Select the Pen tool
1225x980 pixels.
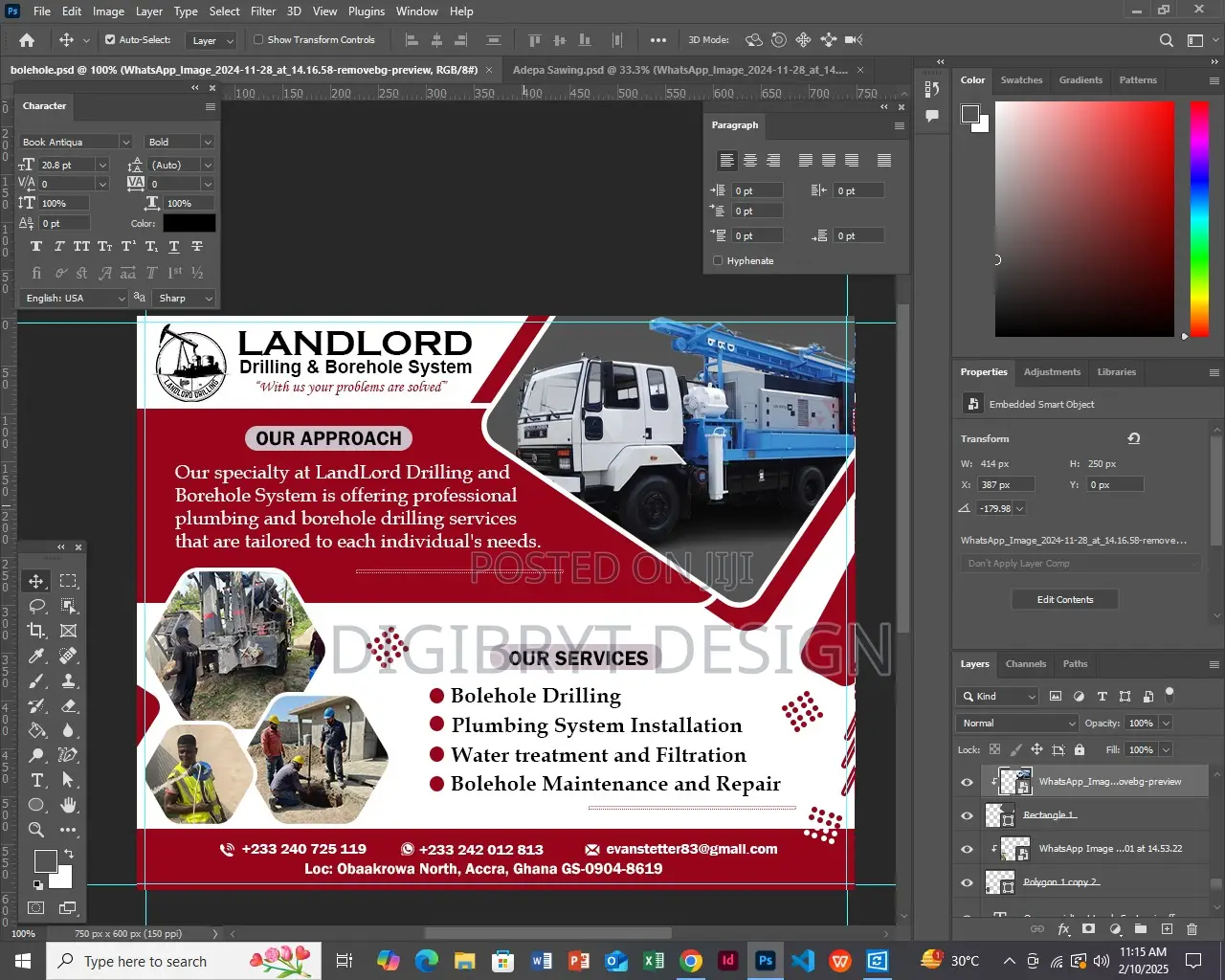(68, 755)
